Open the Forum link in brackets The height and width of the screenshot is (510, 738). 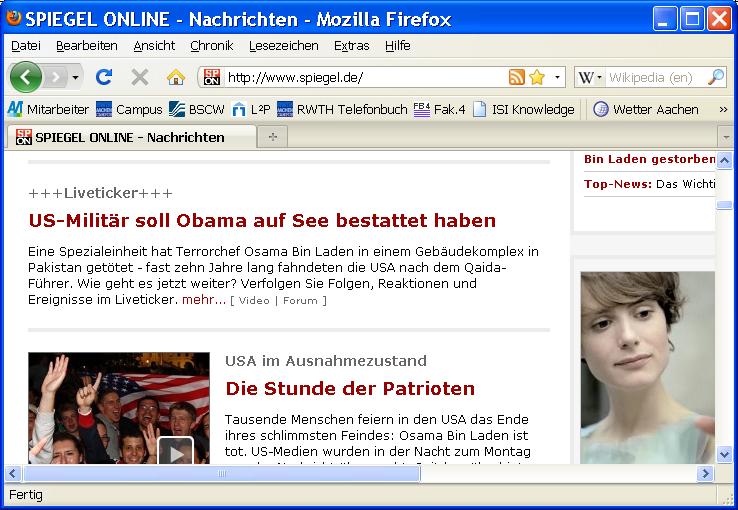click(300, 301)
